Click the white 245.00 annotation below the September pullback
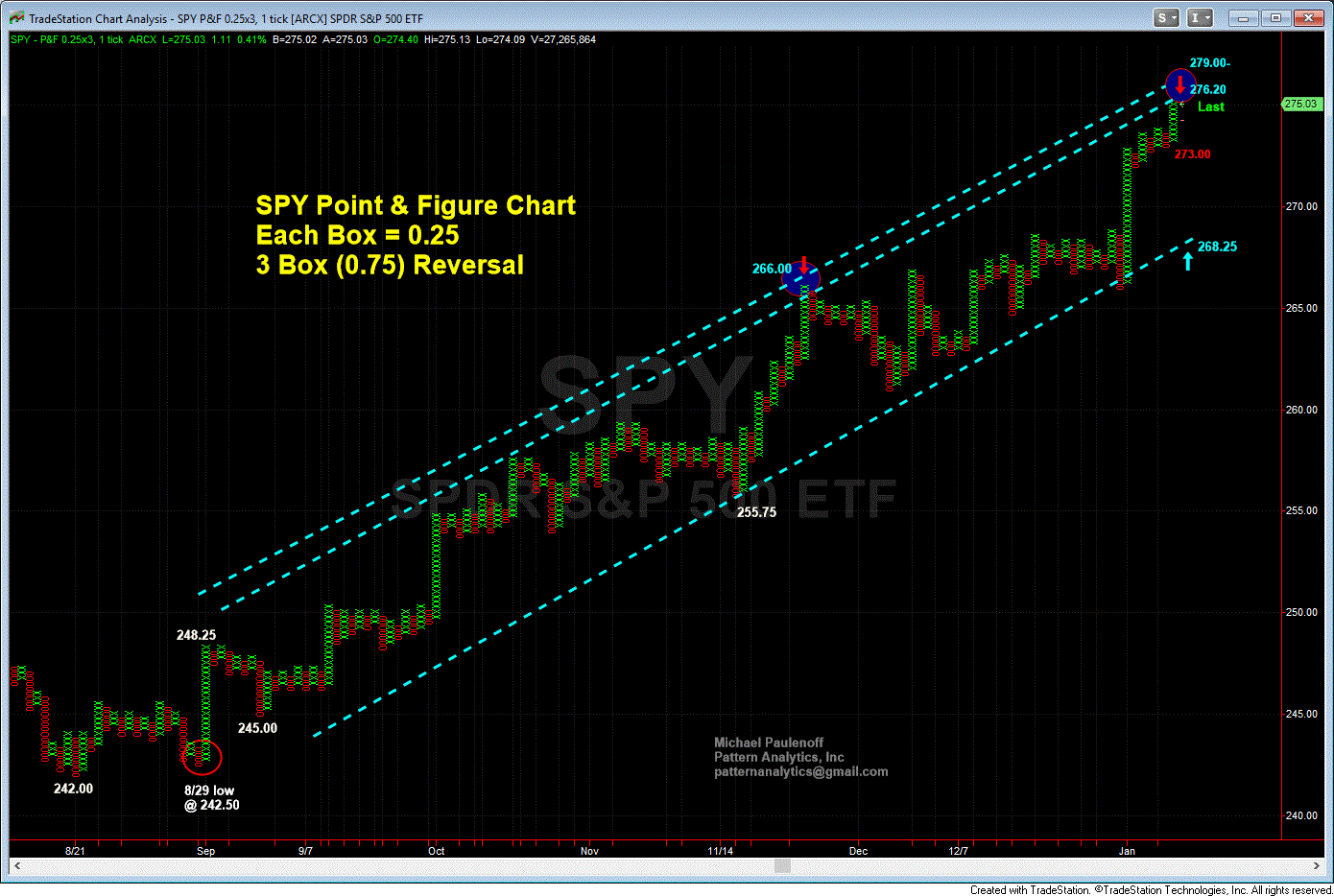 pyautogui.click(x=257, y=728)
